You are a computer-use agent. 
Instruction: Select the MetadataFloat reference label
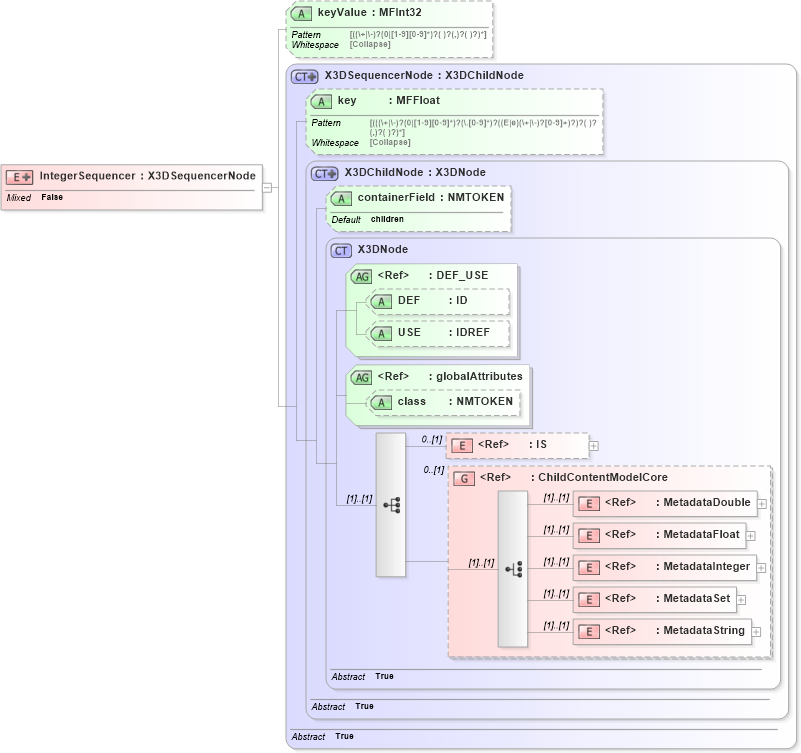(672, 534)
